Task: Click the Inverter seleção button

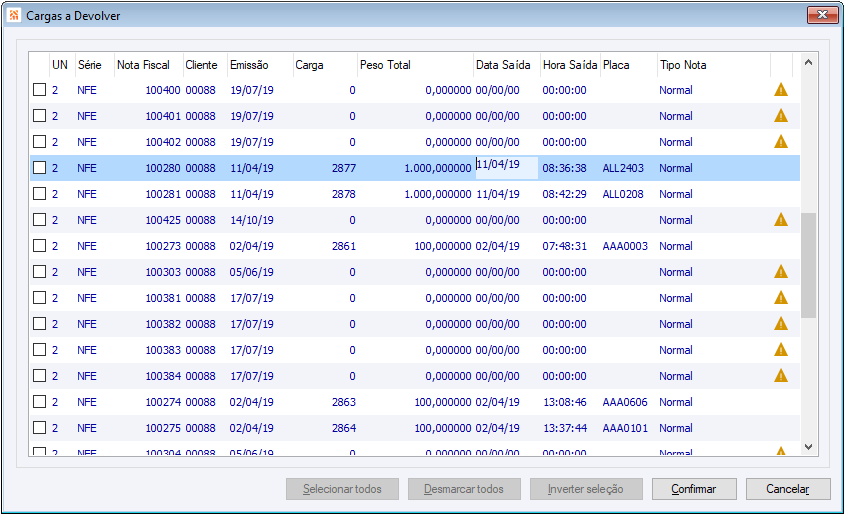Action: pyautogui.click(x=586, y=489)
